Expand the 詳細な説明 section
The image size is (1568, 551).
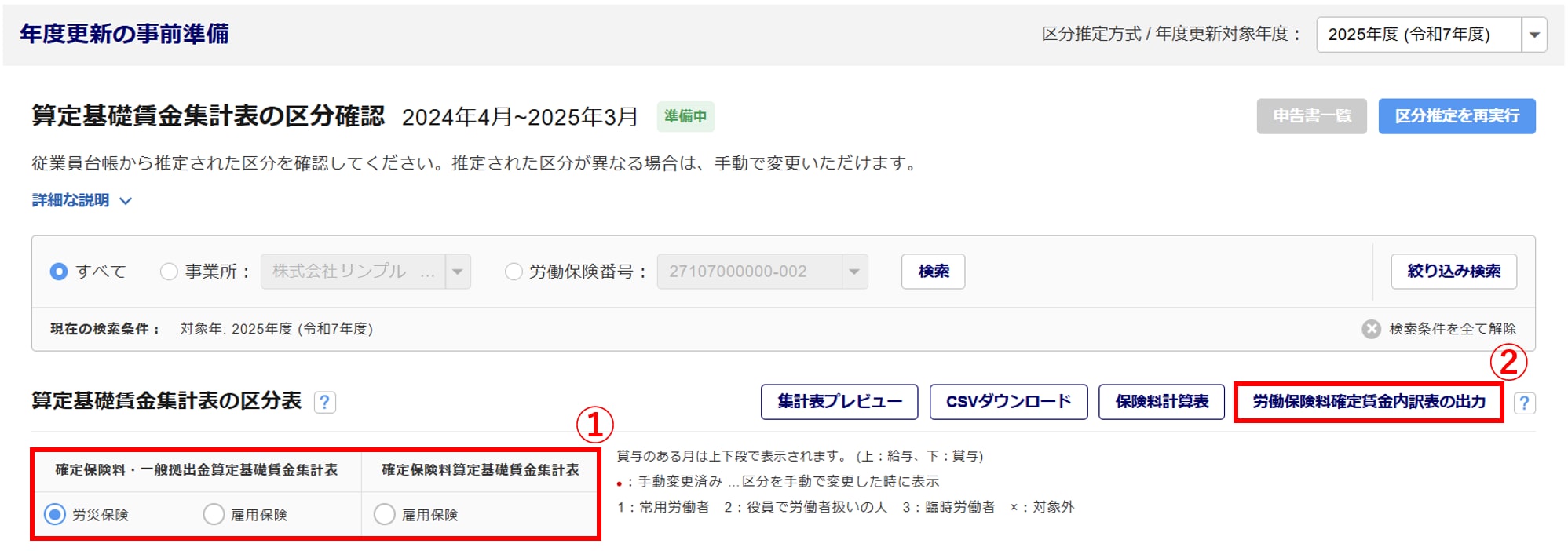pos(82,201)
